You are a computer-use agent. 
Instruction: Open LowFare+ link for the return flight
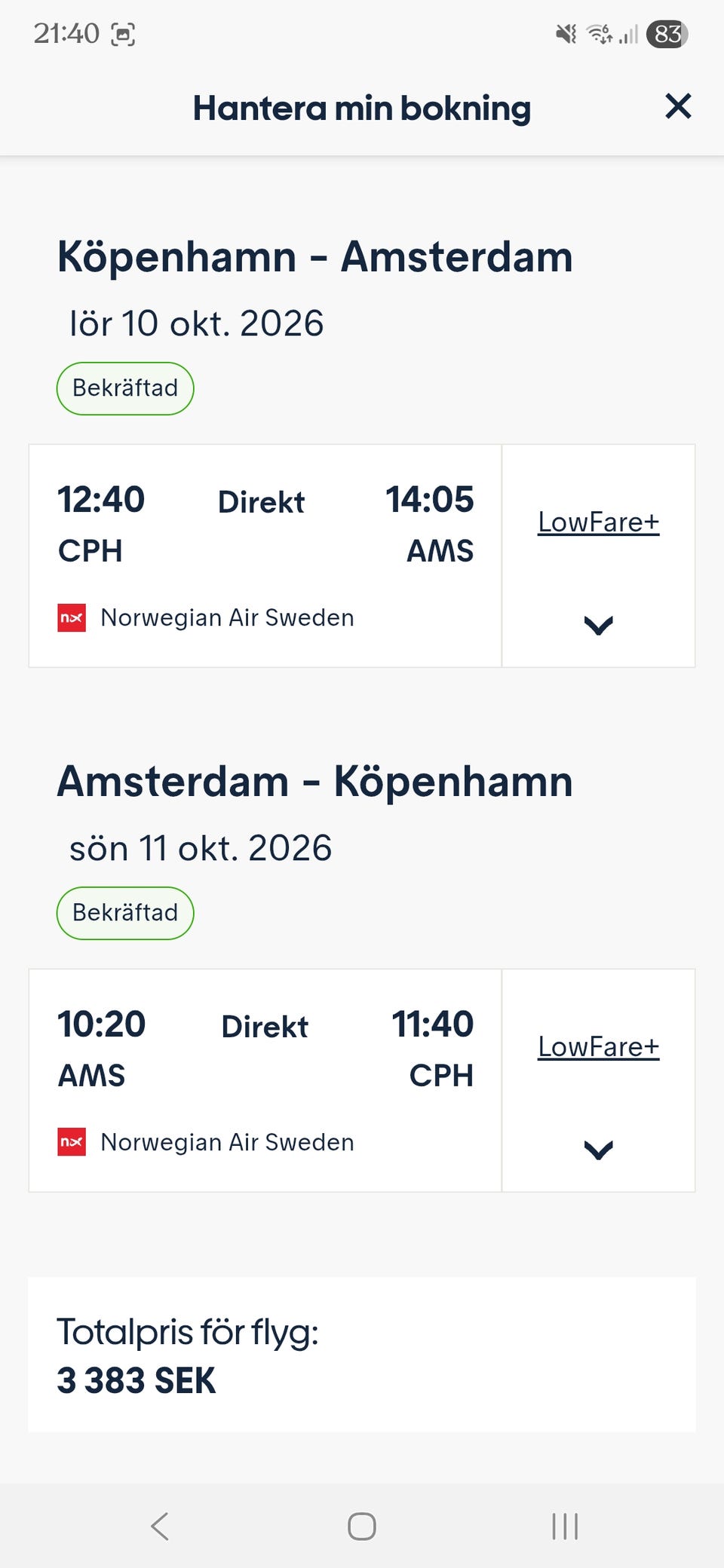coord(598,1046)
